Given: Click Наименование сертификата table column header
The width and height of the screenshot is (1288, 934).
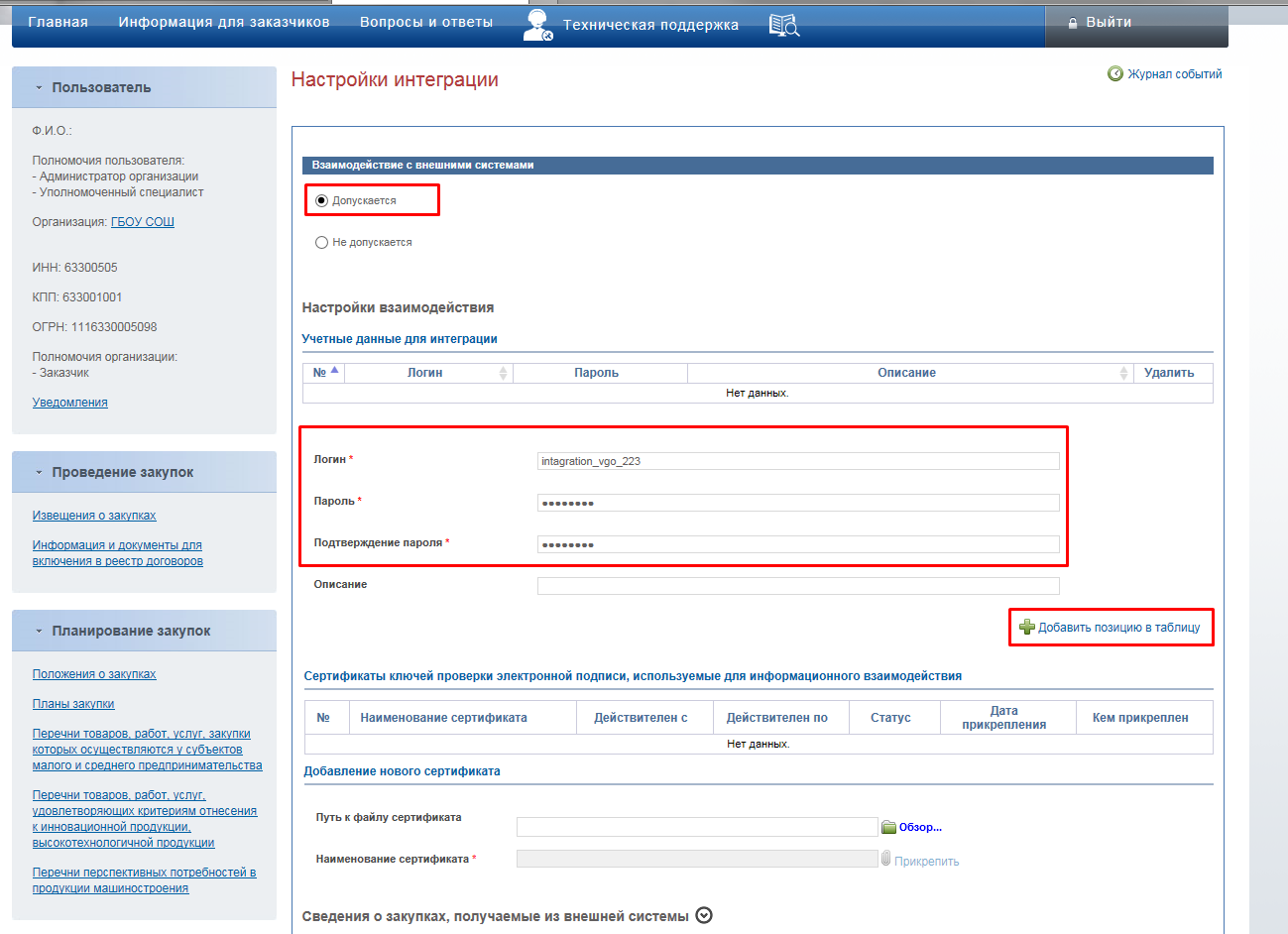Looking at the screenshot, I should click(462, 718).
